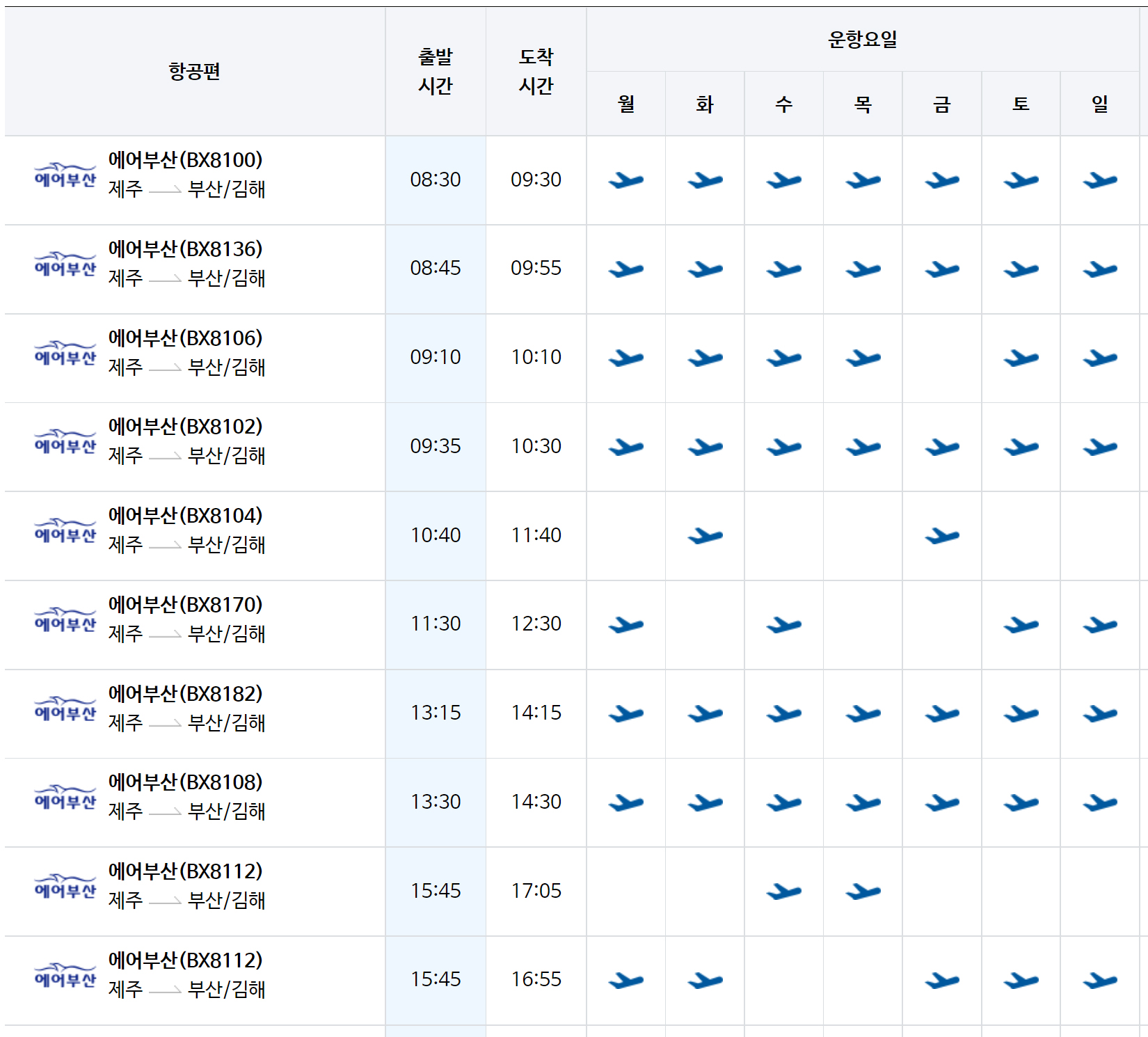The width and height of the screenshot is (1148, 1037).
Task: Click the Tuesday (화) plane icon for BX8104
Action: (x=705, y=535)
